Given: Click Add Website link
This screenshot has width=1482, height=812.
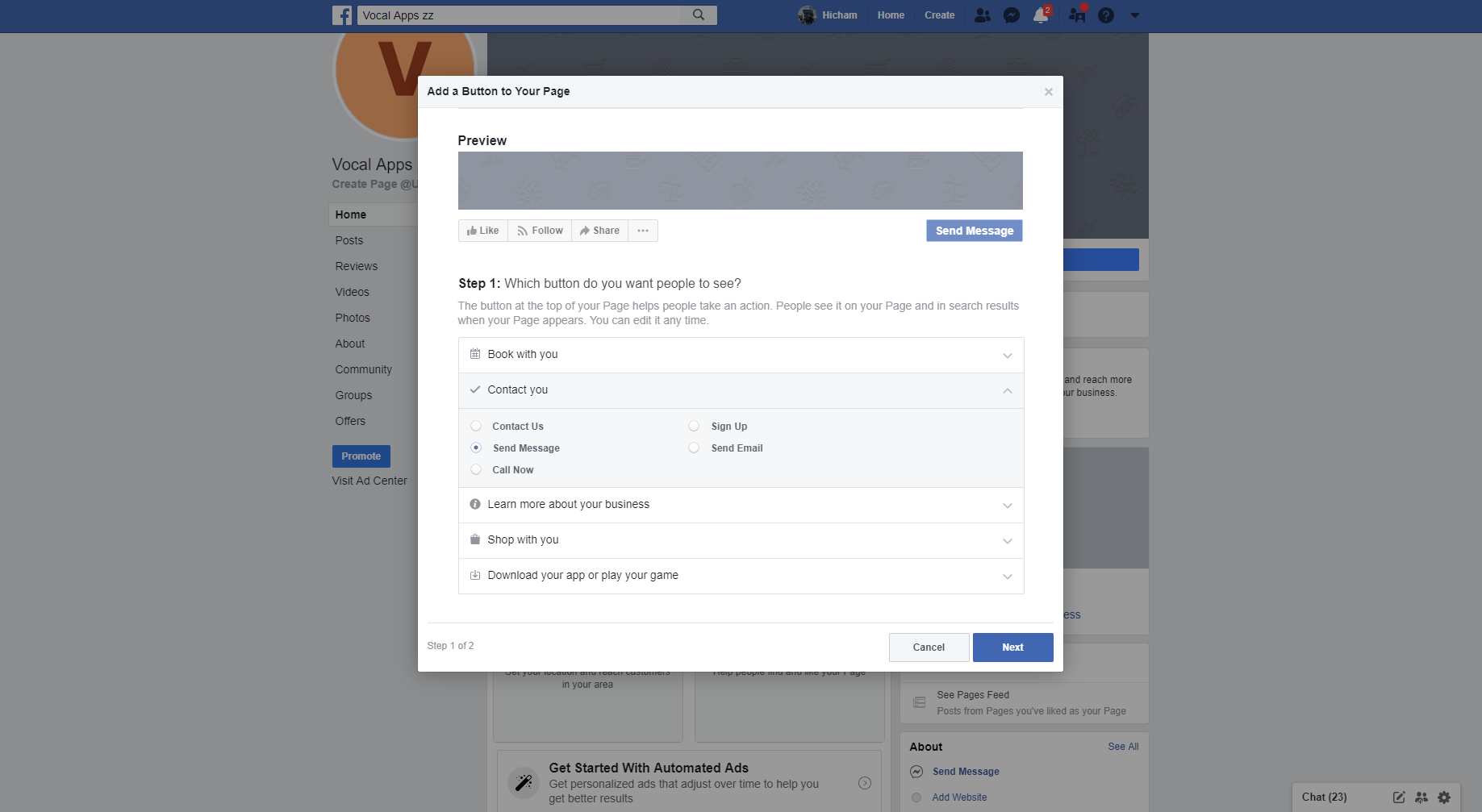Looking at the screenshot, I should [x=959, y=797].
